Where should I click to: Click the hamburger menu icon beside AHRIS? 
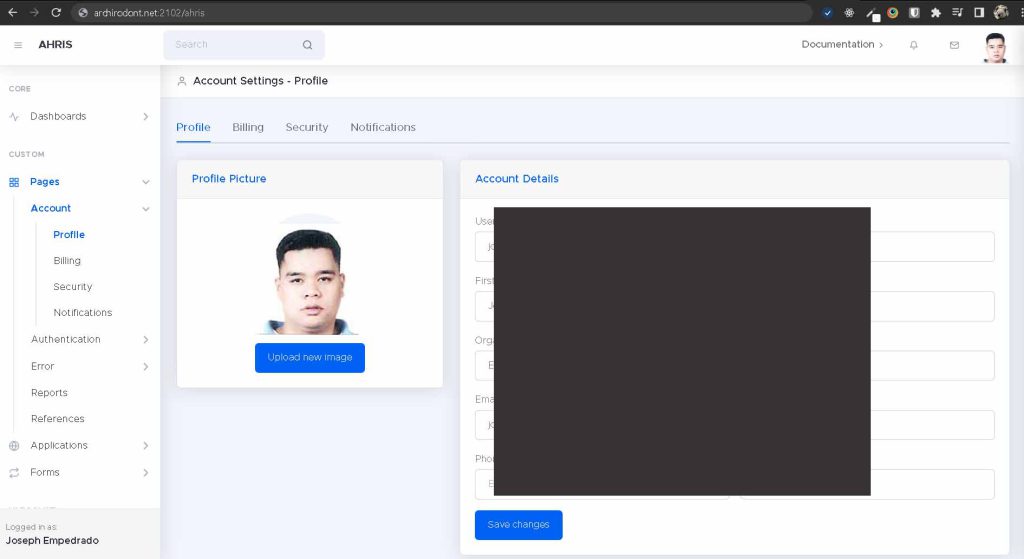click(18, 45)
